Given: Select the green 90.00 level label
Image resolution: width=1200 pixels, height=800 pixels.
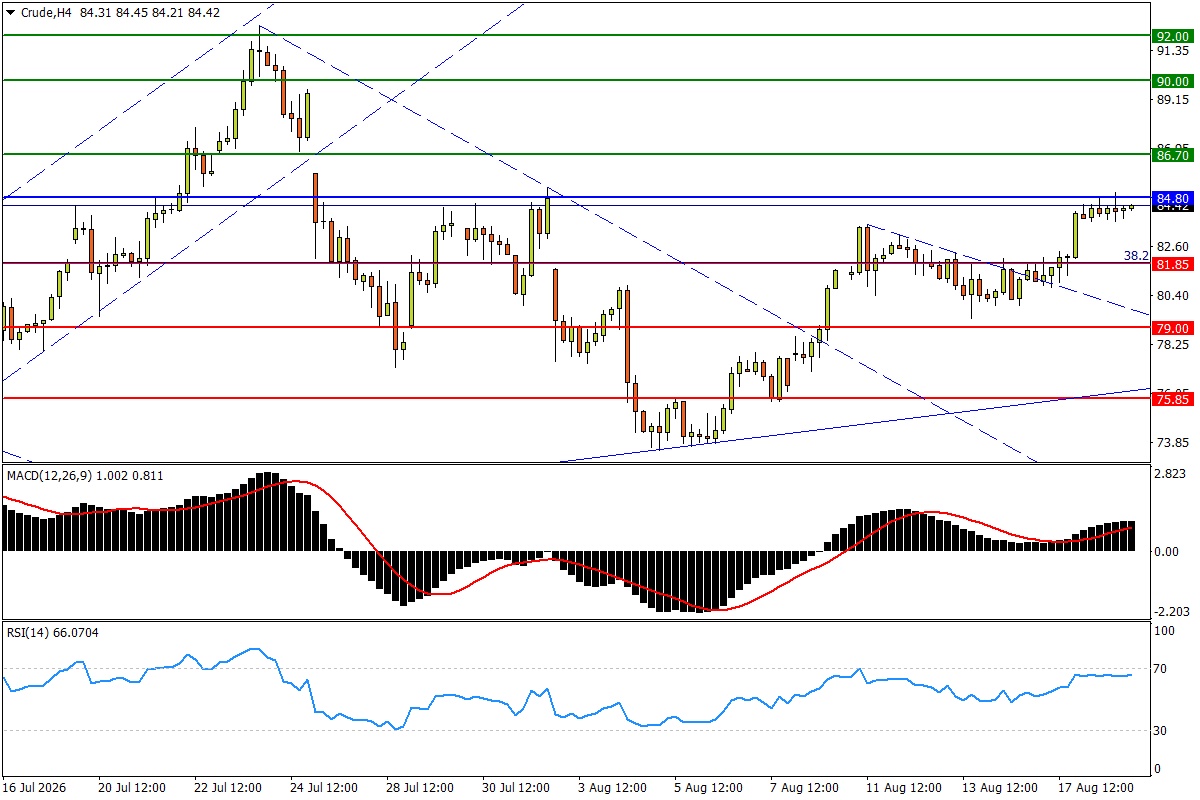Looking at the screenshot, I should (1172, 81).
